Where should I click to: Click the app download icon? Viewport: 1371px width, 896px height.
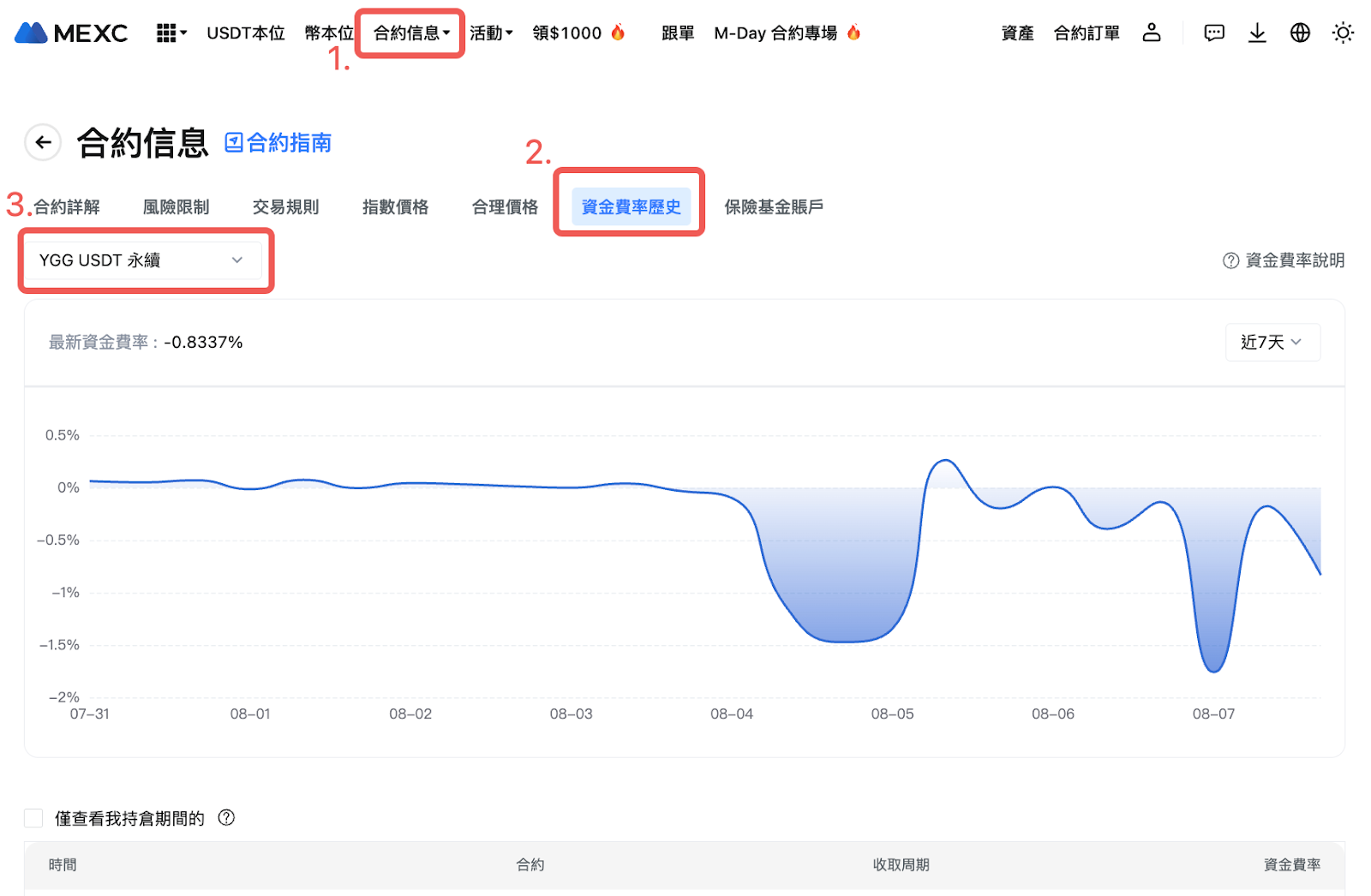point(1257,33)
